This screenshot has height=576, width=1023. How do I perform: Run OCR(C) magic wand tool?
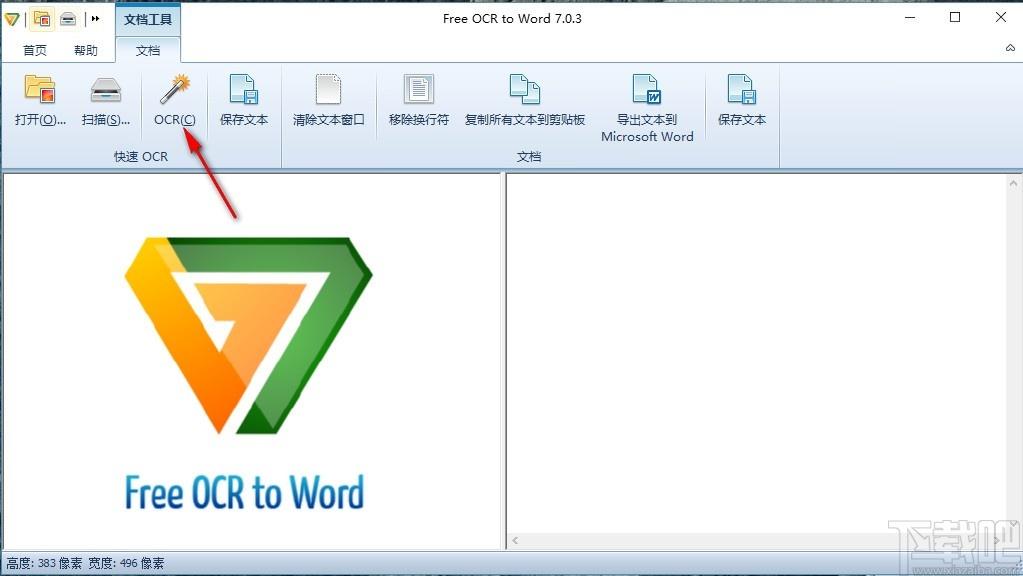(175, 101)
